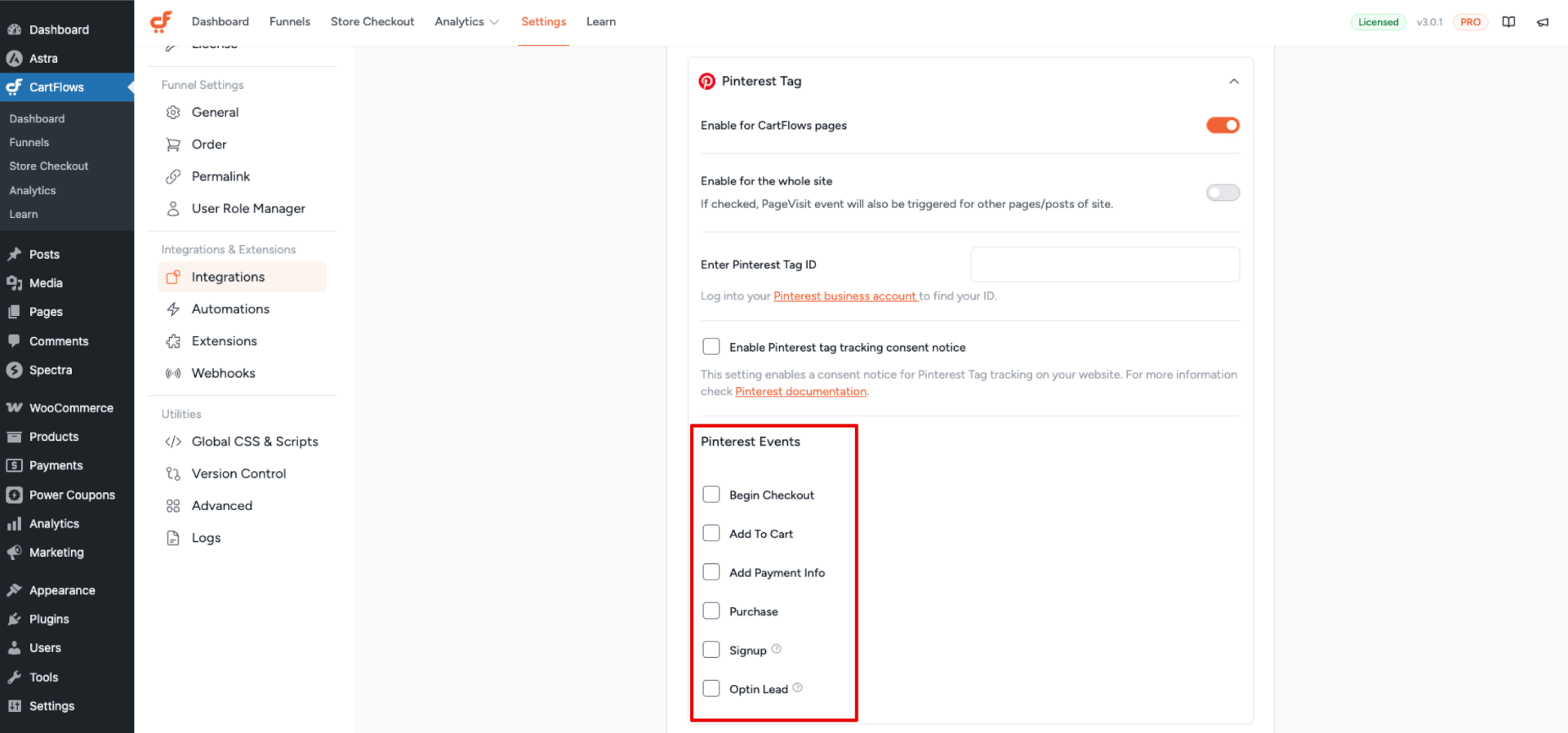This screenshot has width=1568, height=733.
Task: Collapse the Pinterest Tag panel
Action: (1234, 82)
